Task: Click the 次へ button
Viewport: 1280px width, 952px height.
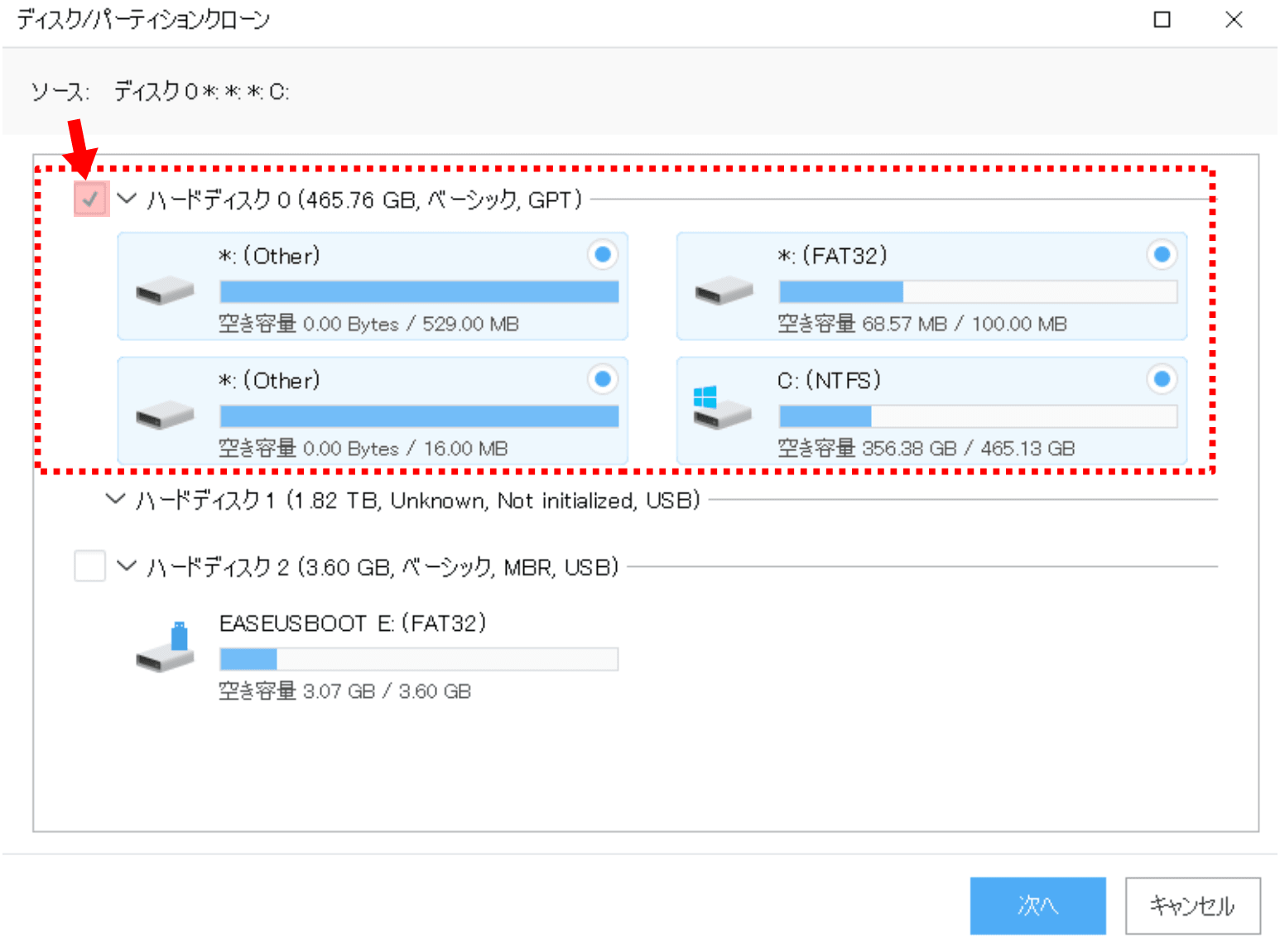Action: click(x=1037, y=906)
